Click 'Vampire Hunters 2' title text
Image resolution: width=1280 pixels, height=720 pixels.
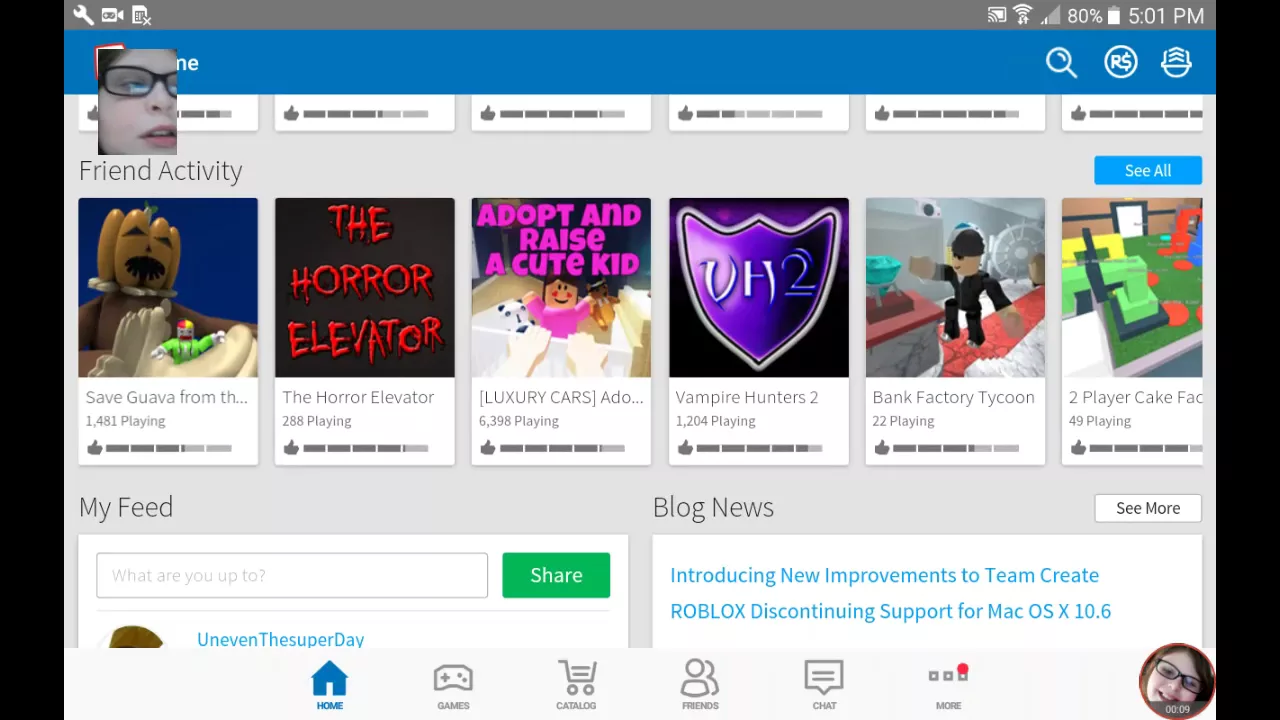pyautogui.click(x=747, y=397)
